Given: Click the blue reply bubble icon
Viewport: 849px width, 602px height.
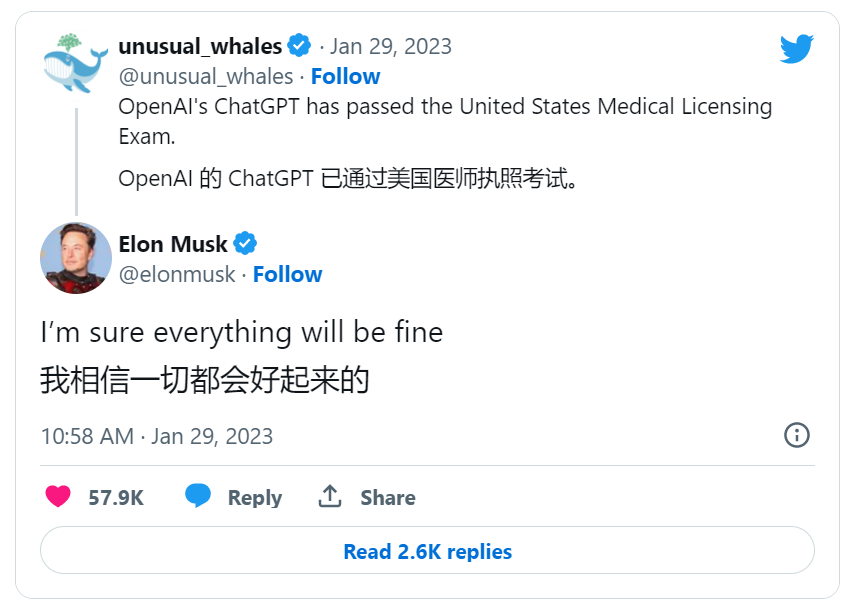Looking at the screenshot, I should click(198, 497).
